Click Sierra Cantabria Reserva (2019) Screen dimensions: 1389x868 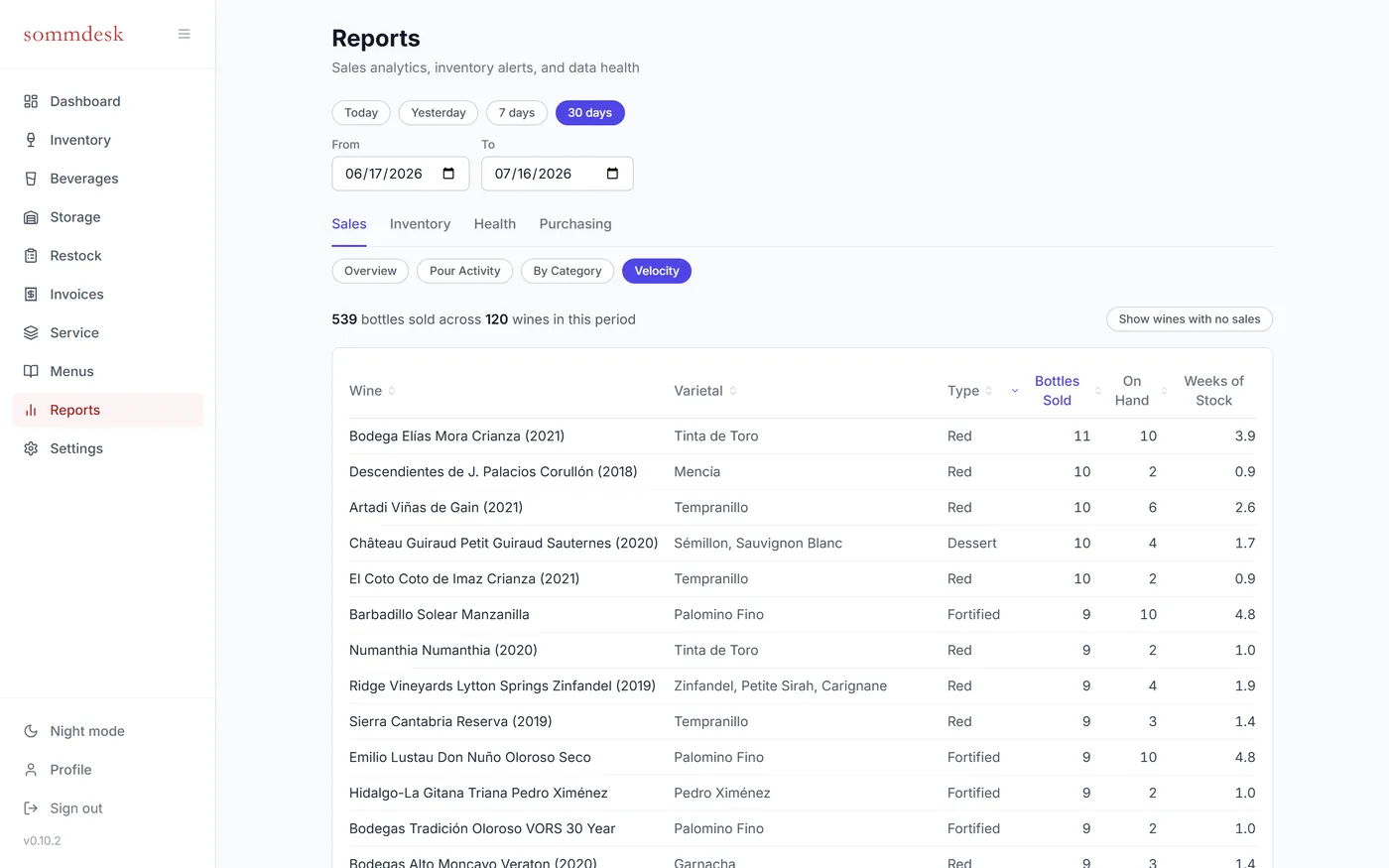(450, 722)
